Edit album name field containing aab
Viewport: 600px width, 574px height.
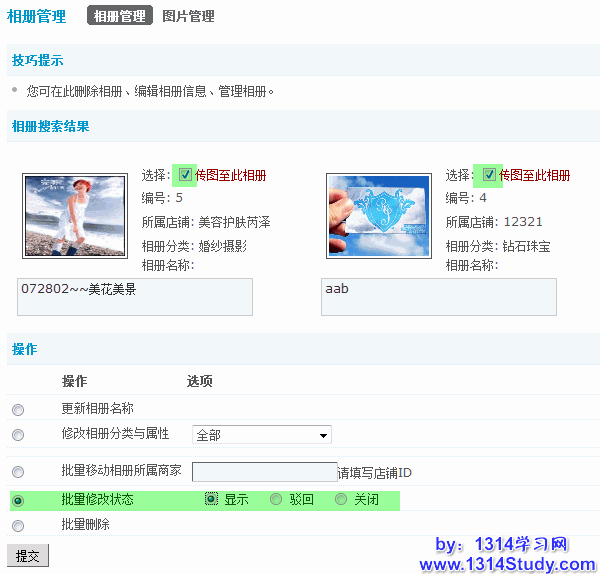438,296
